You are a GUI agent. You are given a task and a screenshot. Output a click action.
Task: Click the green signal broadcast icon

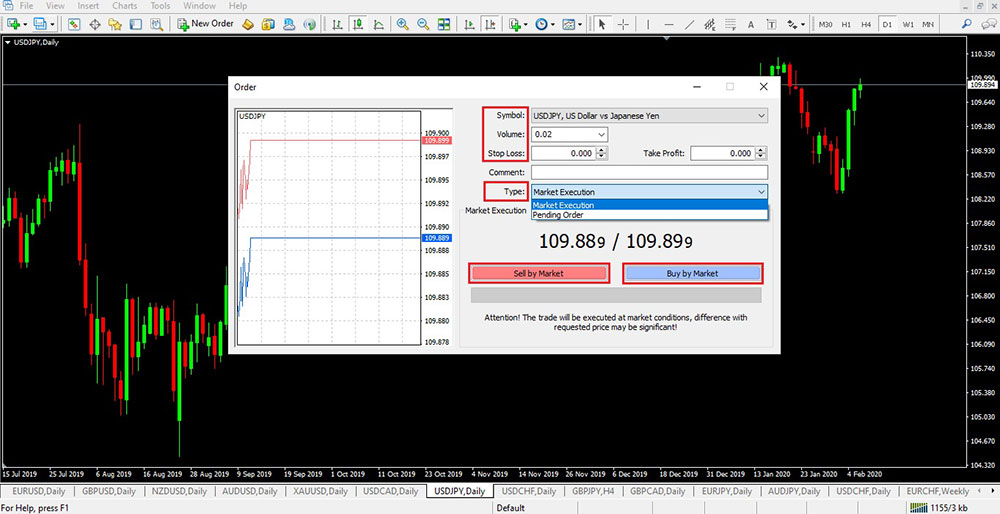[309, 24]
